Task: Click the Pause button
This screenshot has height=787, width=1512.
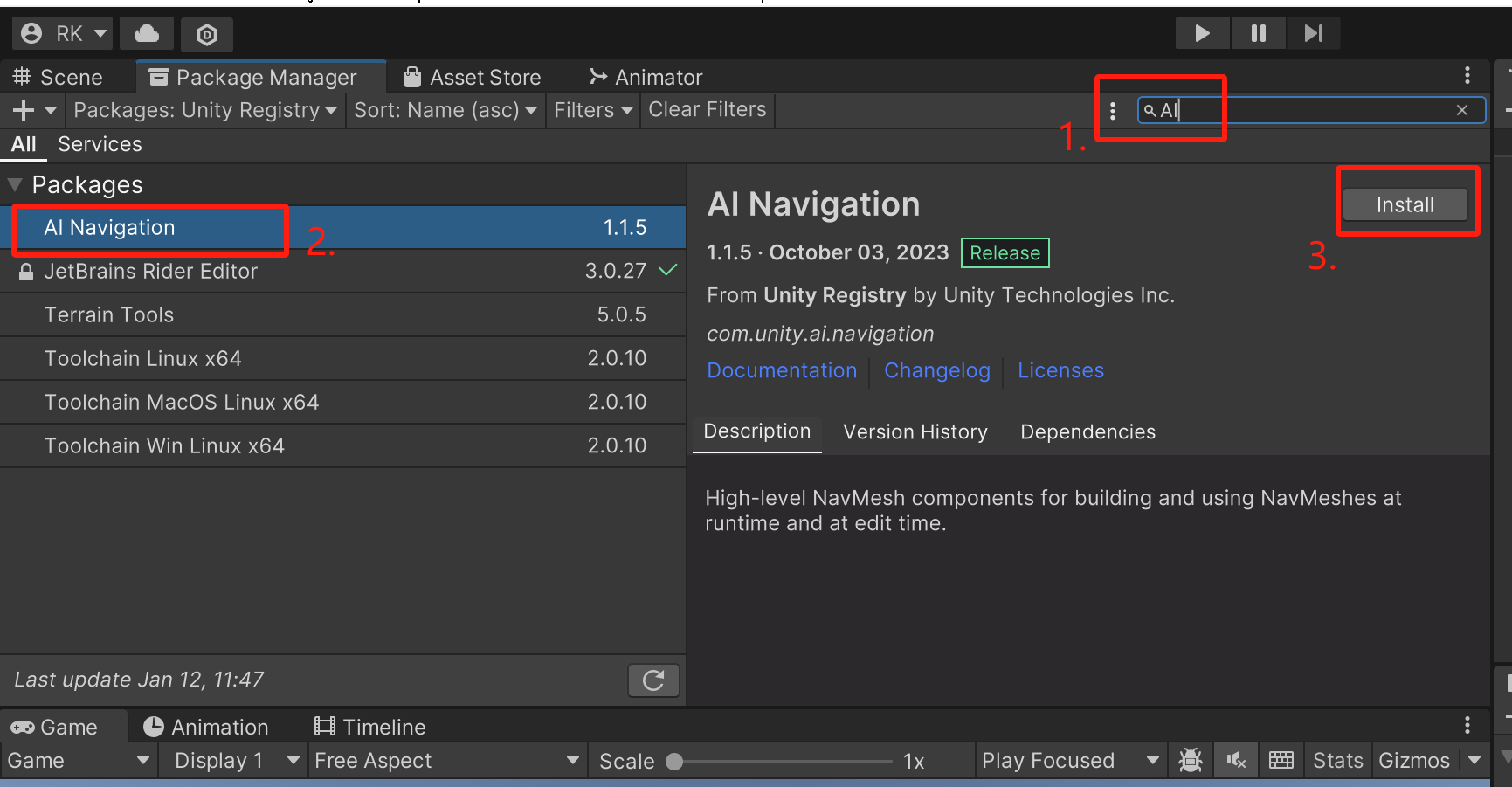Action: point(1258,33)
